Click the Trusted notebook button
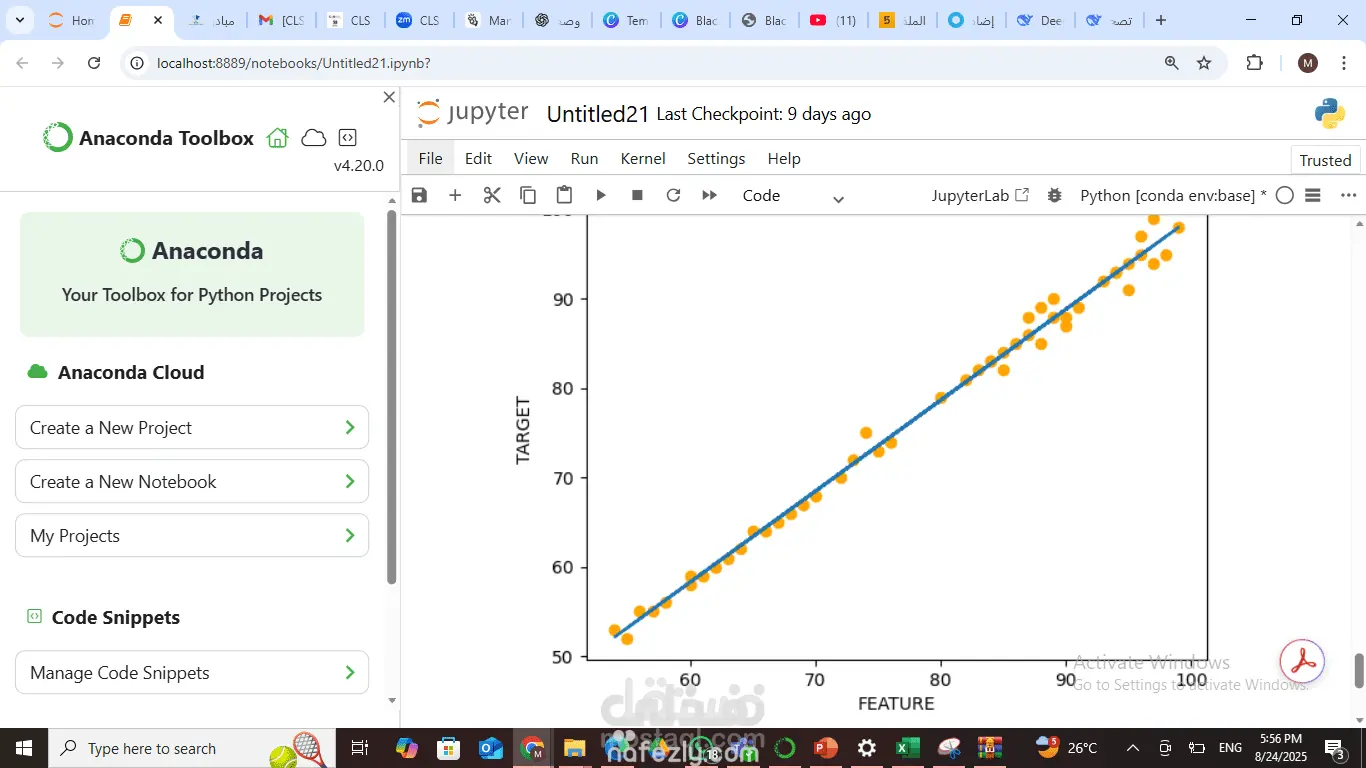 (1325, 160)
